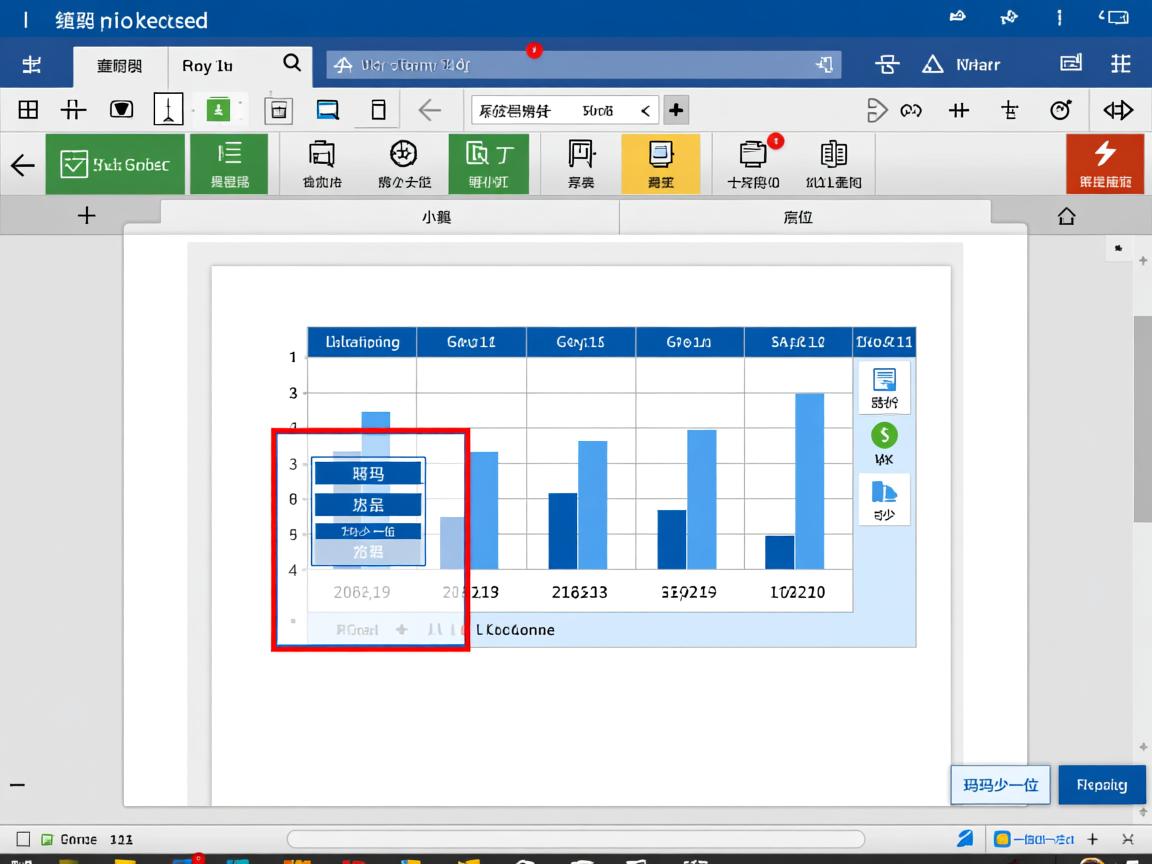This screenshot has width=1152, height=864.
Task: Click the yellow highlighted ribbon icon
Action: (x=660, y=163)
